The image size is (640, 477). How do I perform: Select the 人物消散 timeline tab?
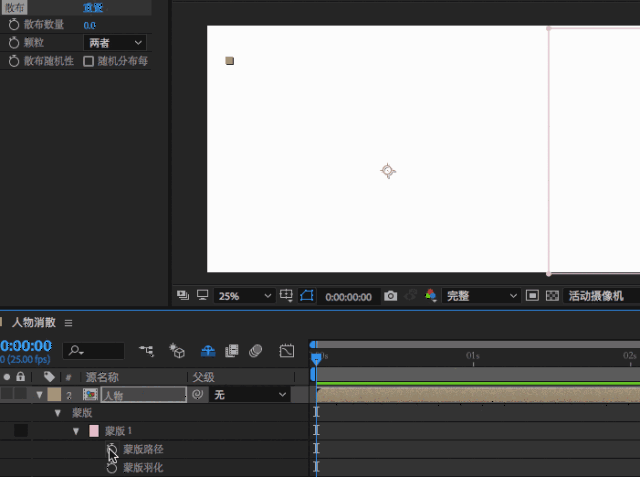pos(35,323)
